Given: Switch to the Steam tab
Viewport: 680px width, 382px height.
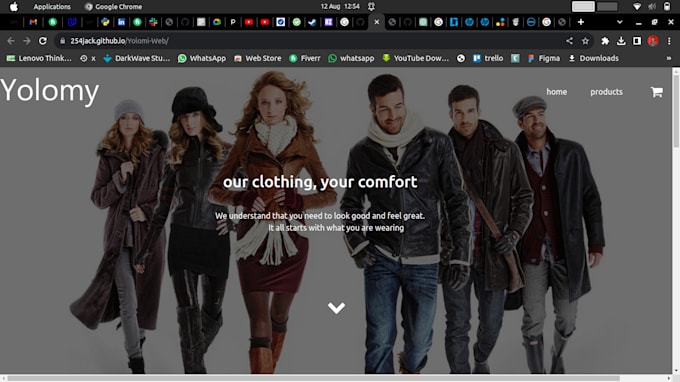Looking at the screenshot, I should tap(312, 22).
